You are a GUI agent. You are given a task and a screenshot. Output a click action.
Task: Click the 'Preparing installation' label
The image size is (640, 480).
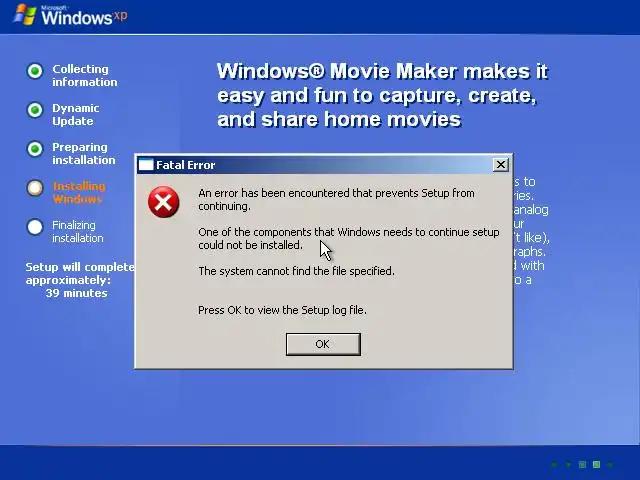(x=84, y=153)
